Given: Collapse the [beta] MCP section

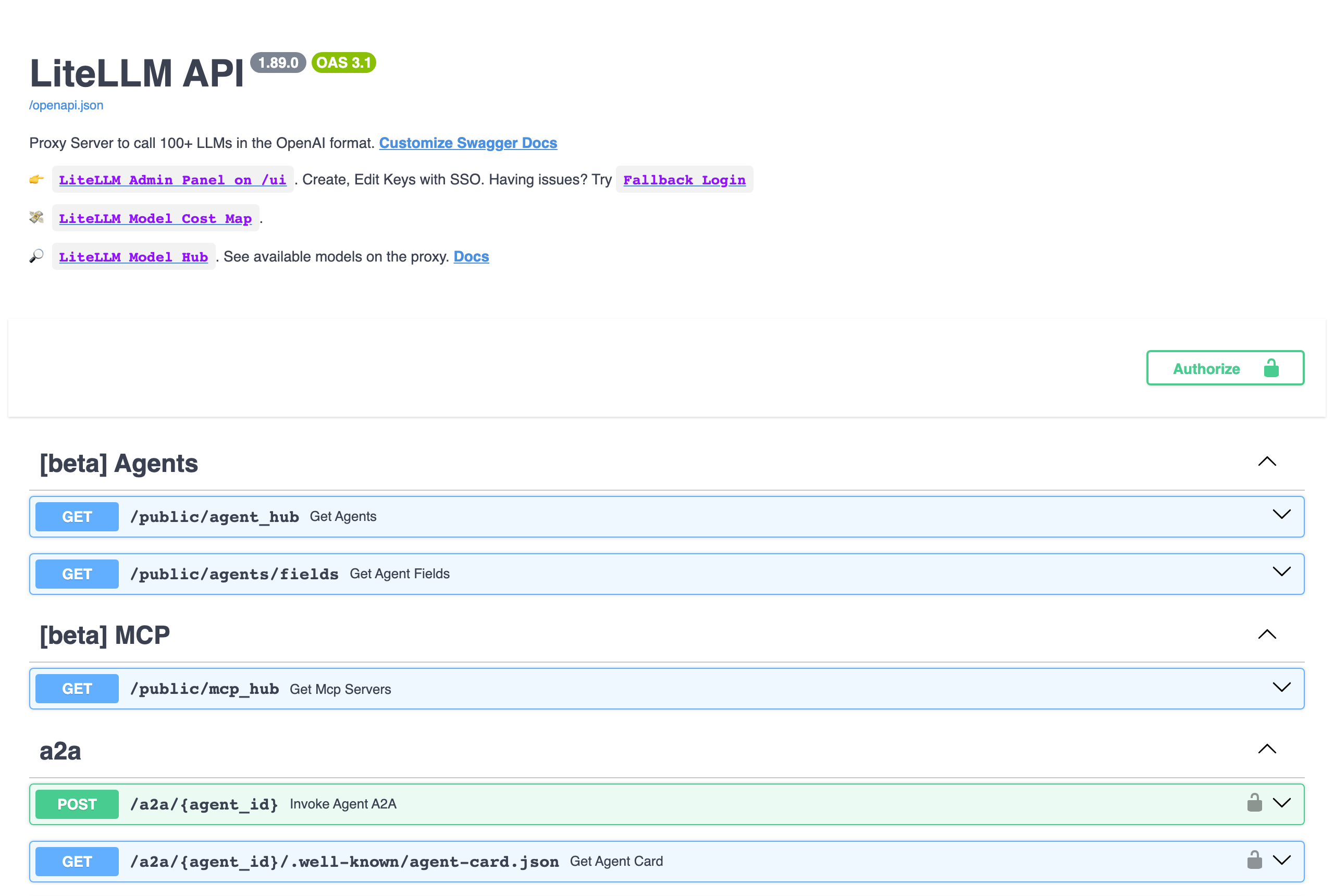Looking at the screenshot, I should tap(1267, 634).
